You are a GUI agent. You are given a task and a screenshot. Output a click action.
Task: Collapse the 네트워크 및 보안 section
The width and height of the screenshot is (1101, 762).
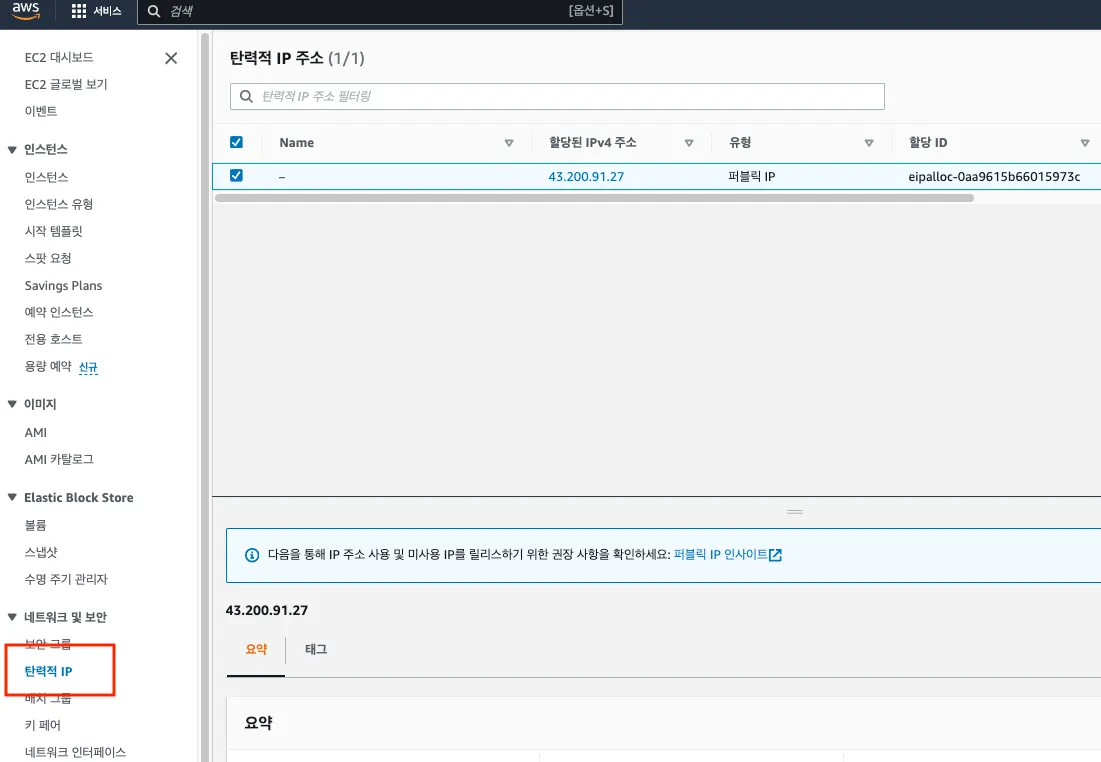click(x=12, y=617)
